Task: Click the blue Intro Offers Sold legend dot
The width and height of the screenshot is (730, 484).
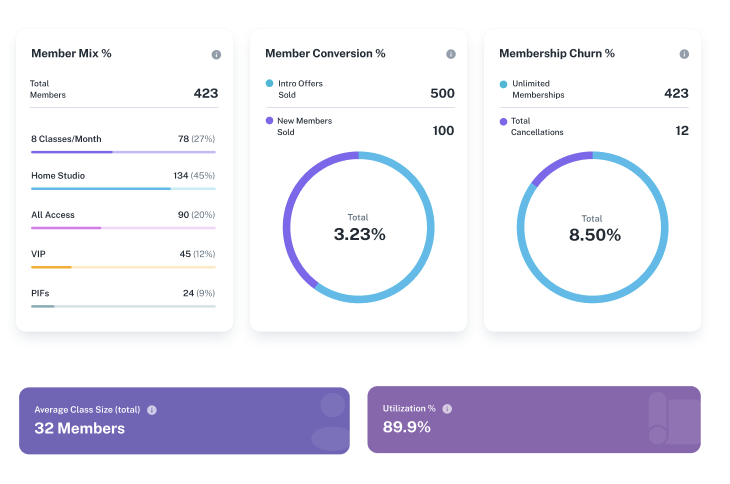Action: pos(269,84)
